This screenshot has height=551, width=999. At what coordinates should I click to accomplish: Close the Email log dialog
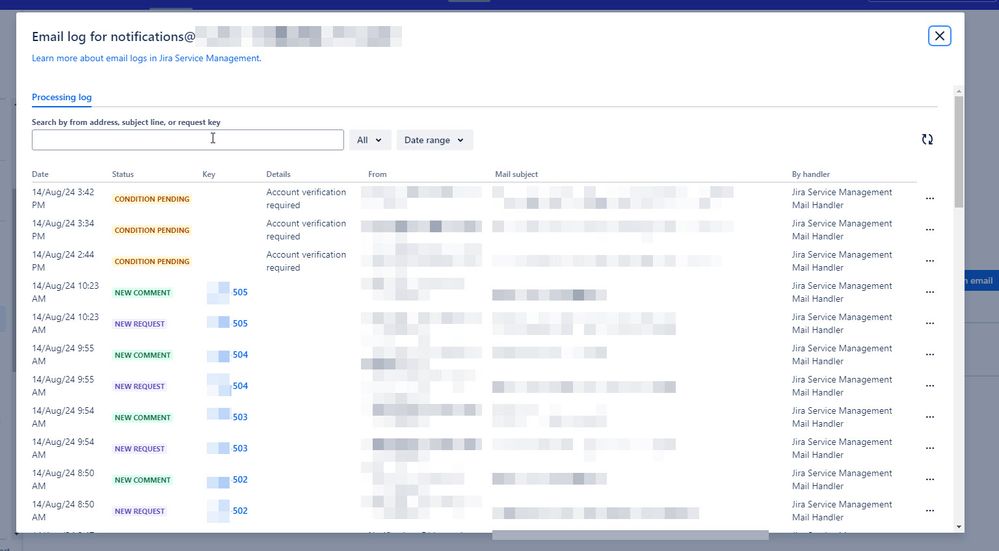pos(939,36)
